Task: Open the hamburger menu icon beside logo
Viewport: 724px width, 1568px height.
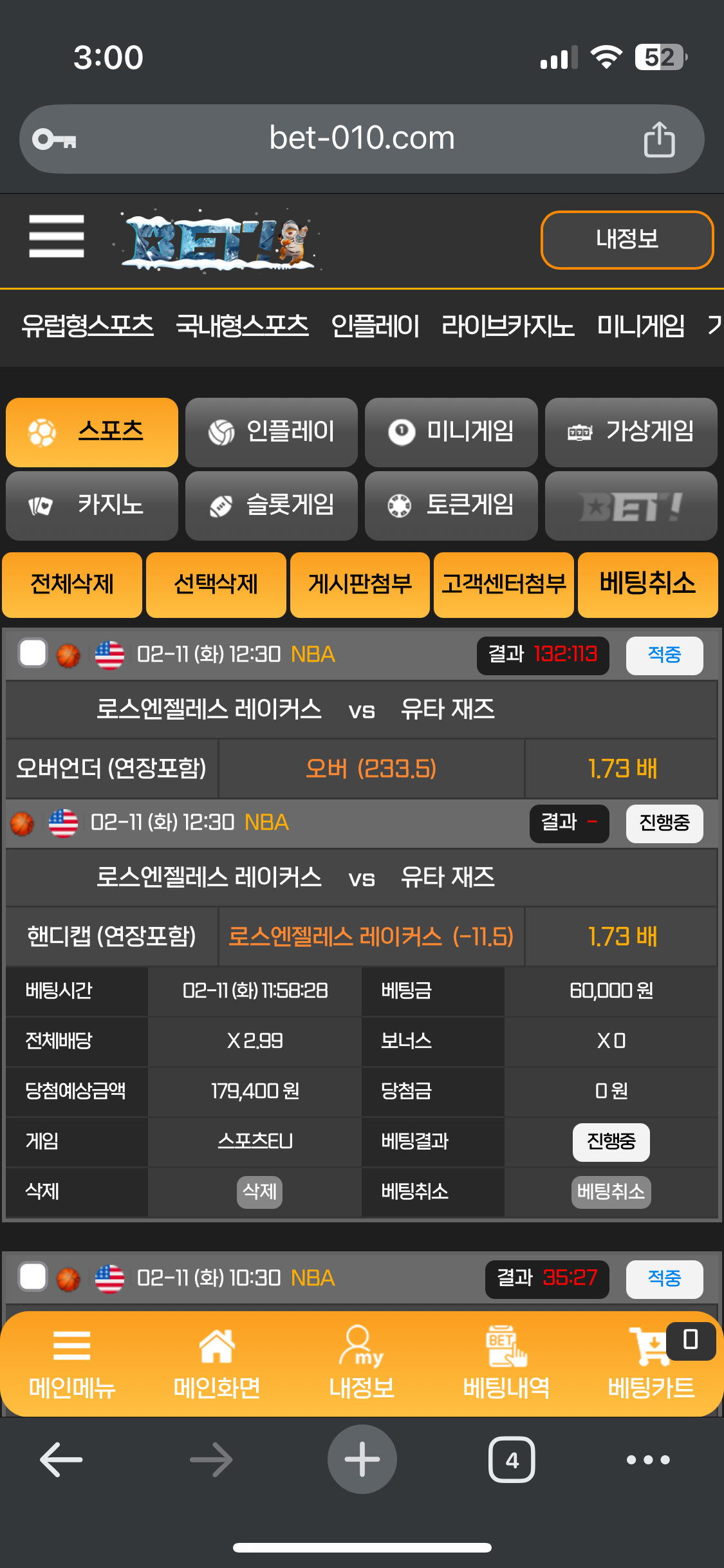Action: 57,236
